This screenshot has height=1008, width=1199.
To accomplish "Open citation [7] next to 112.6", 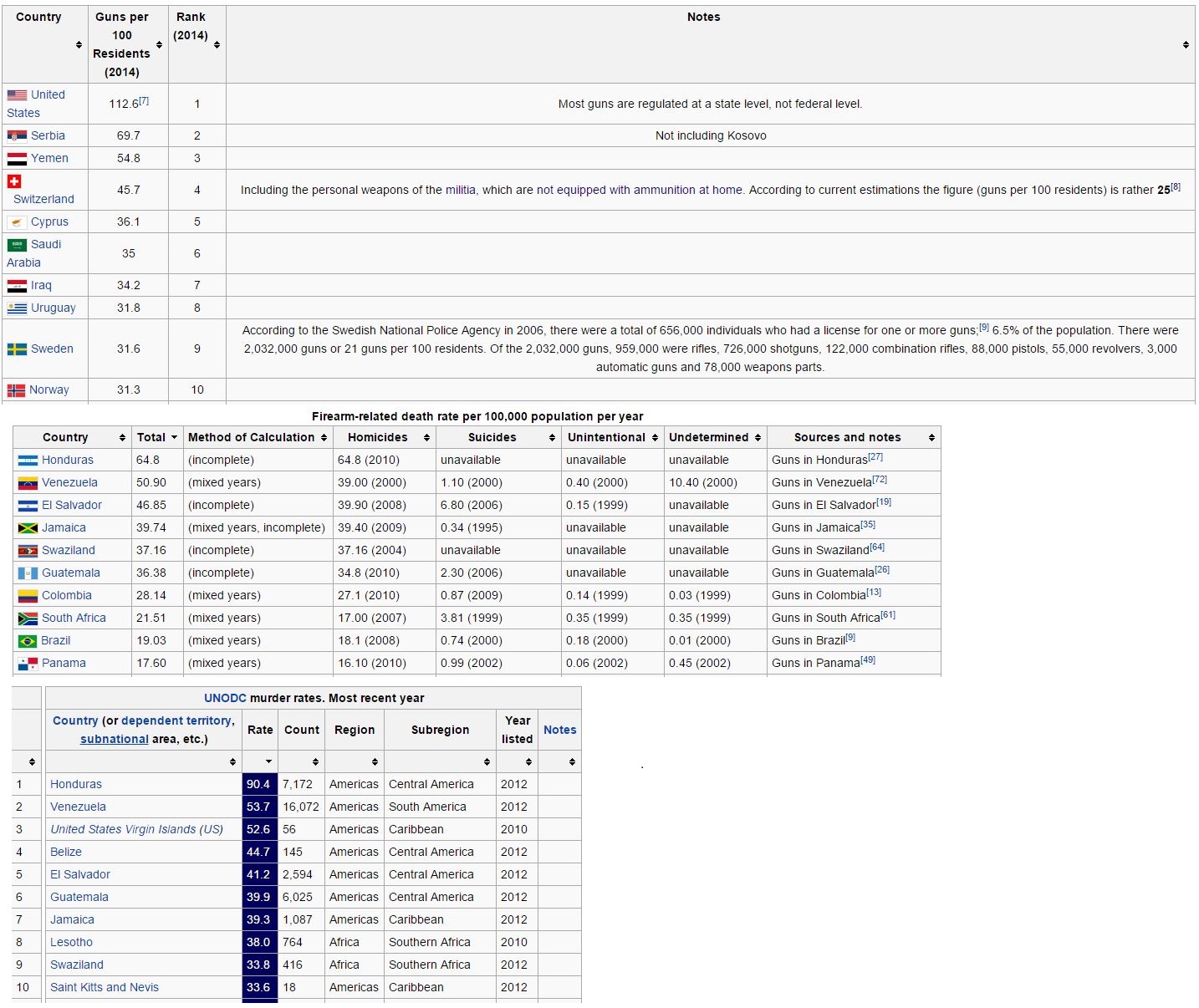I will [x=144, y=100].
